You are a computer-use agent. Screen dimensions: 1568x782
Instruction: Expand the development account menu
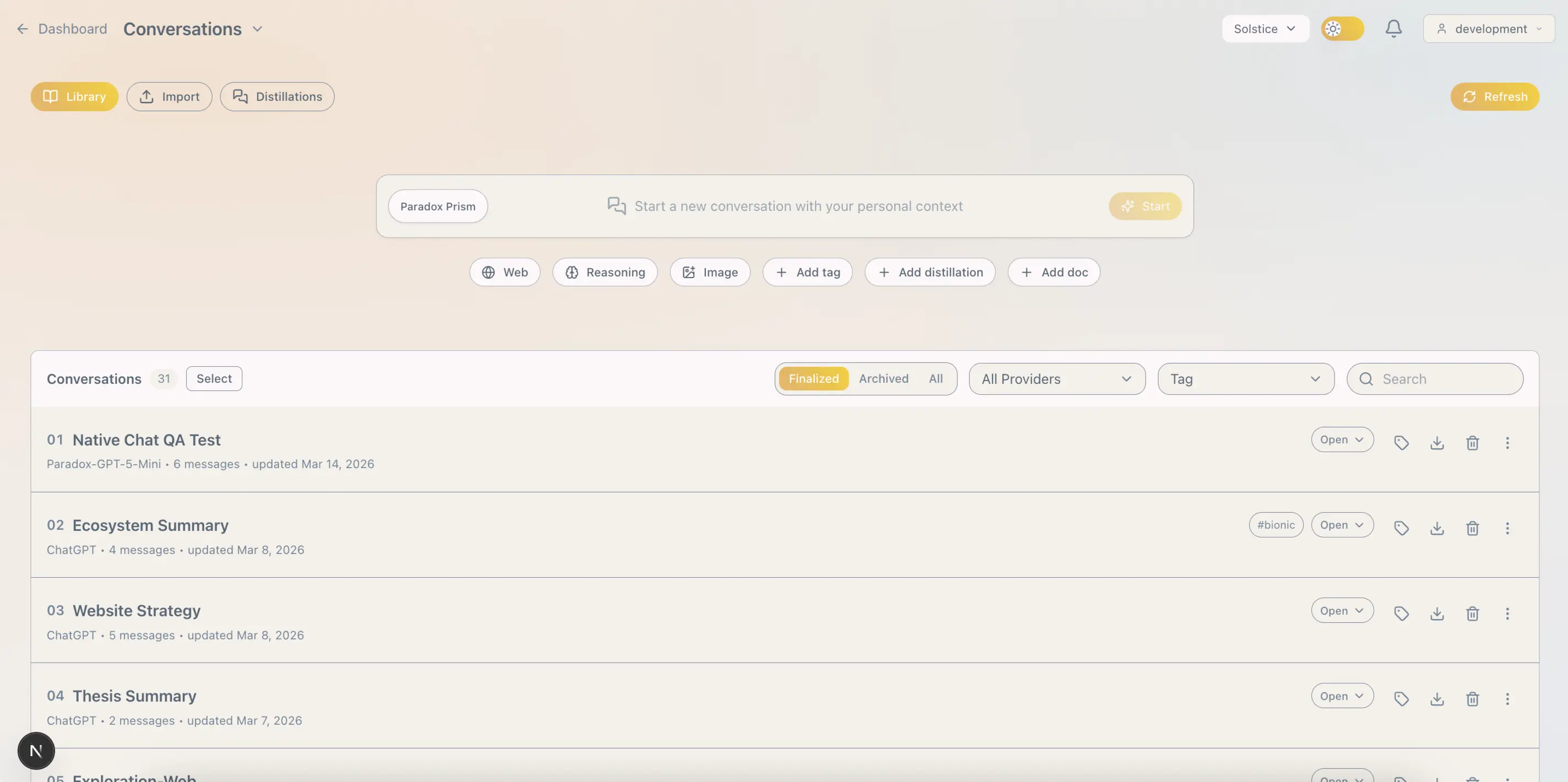[x=1489, y=28]
